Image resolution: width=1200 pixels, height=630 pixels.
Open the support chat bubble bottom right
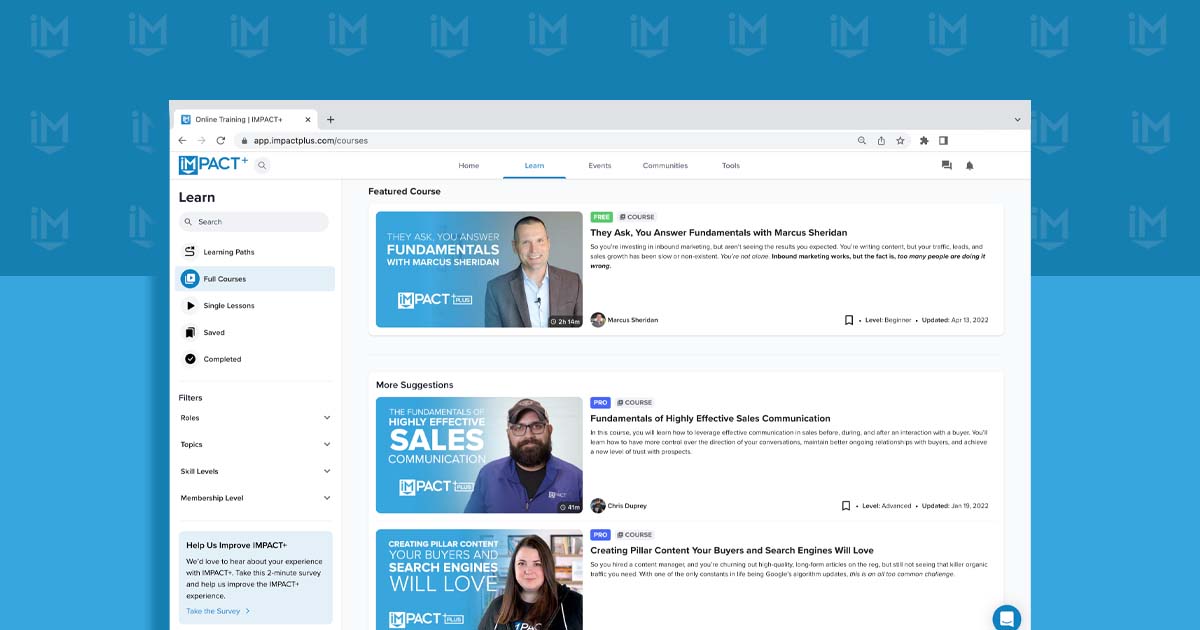(1007, 618)
